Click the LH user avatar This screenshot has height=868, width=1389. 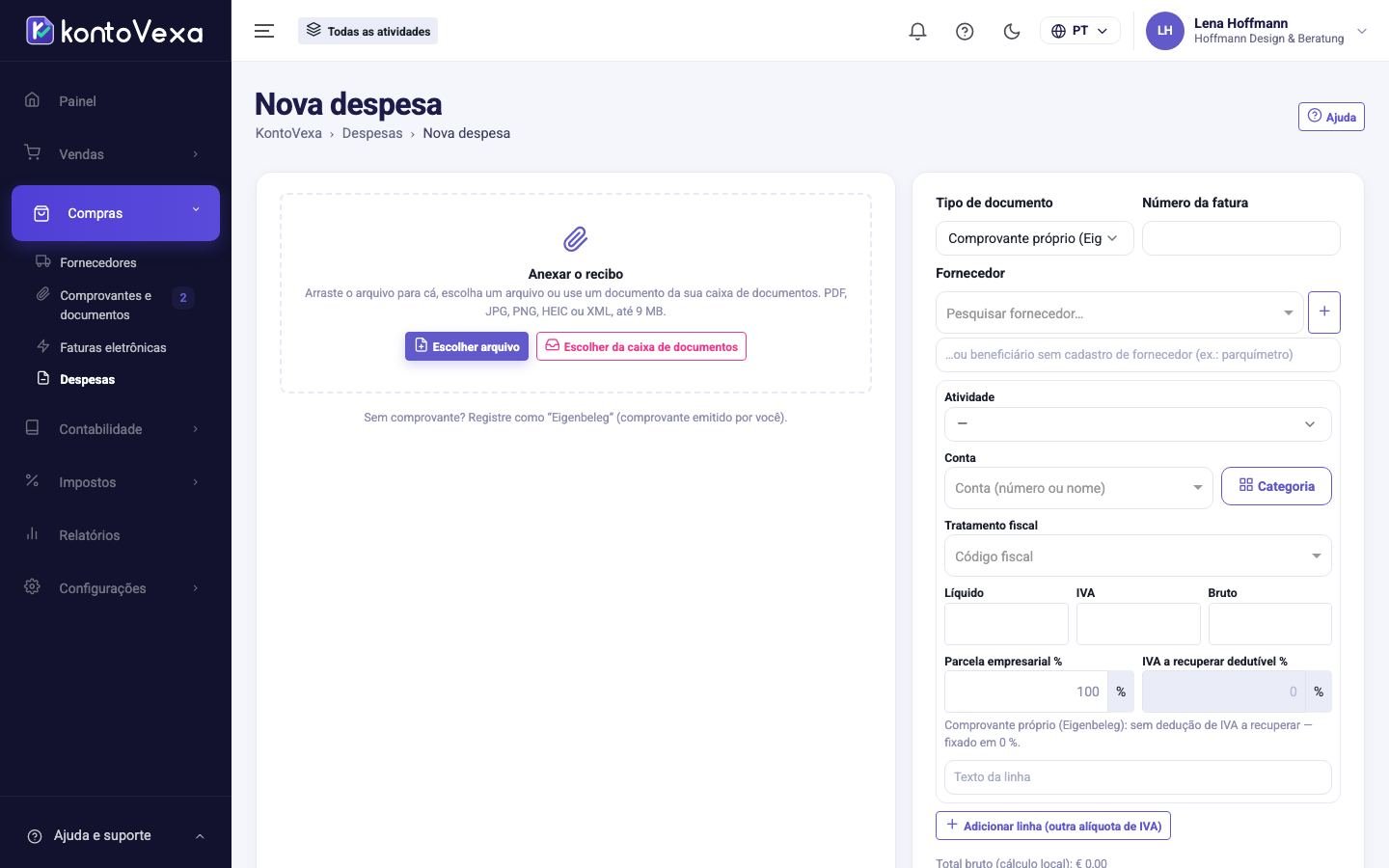tap(1164, 31)
